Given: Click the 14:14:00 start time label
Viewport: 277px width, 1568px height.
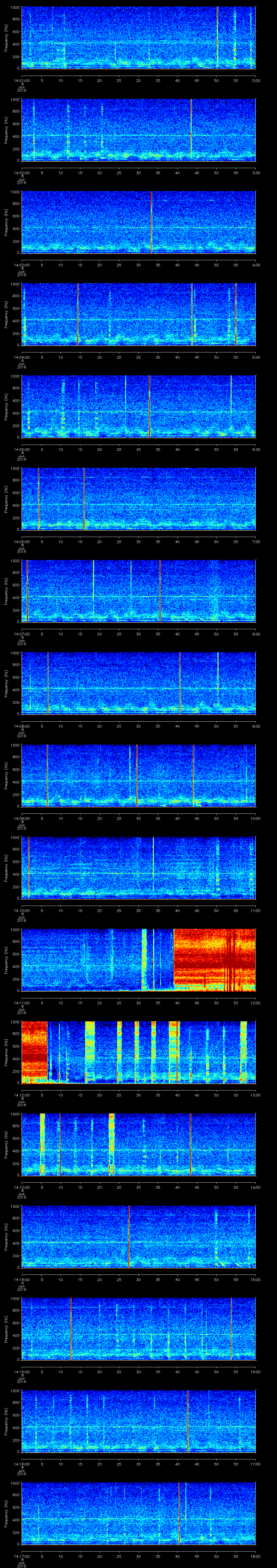Looking at the screenshot, I should click(x=21, y=1279).
